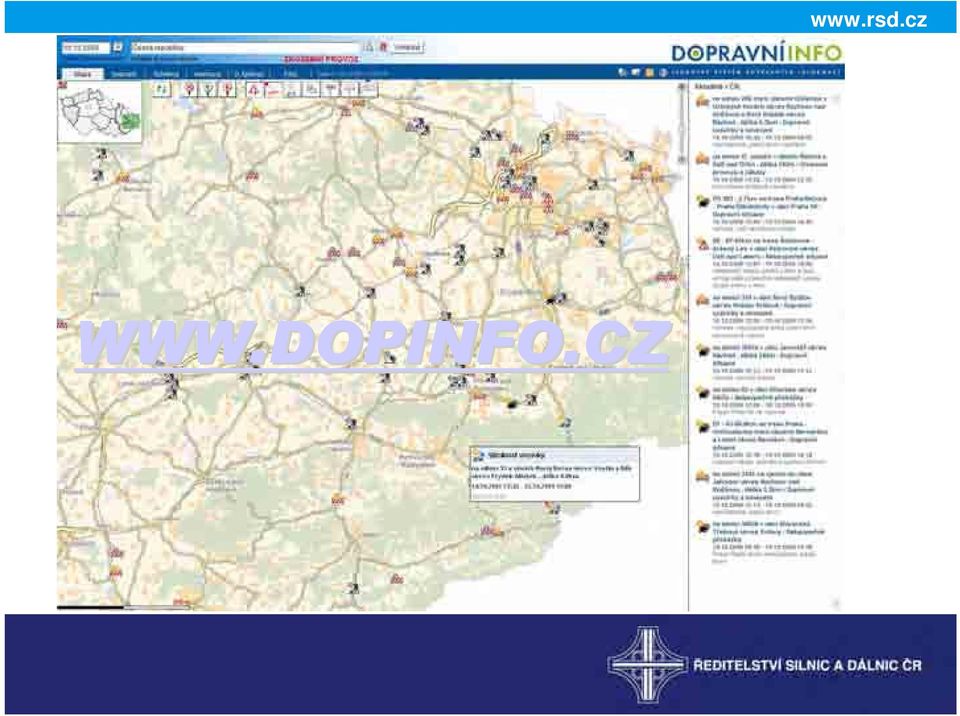Click the www.rsd.cz text in the top banner
The height and width of the screenshot is (716, 960).
pyautogui.click(x=868, y=20)
